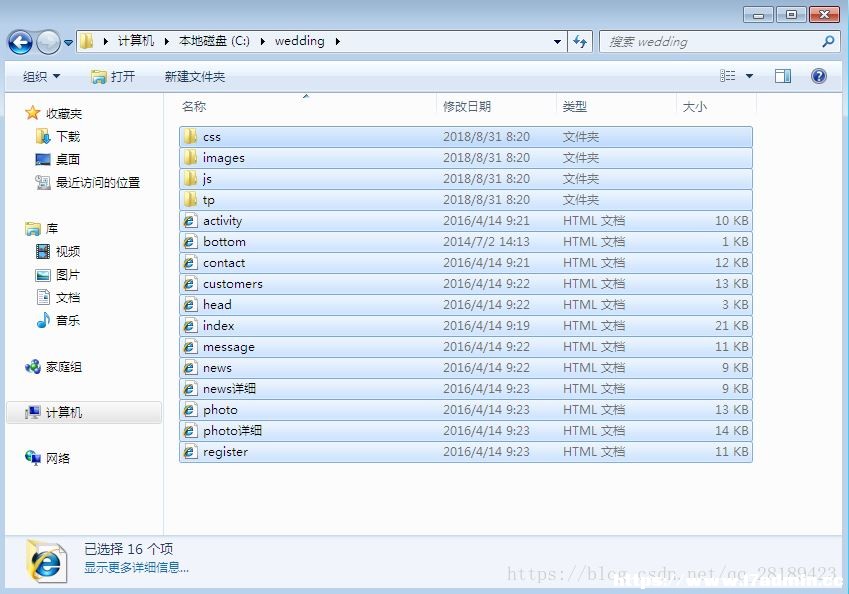Click the css folder icon
The image size is (849, 594).
(x=190, y=136)
